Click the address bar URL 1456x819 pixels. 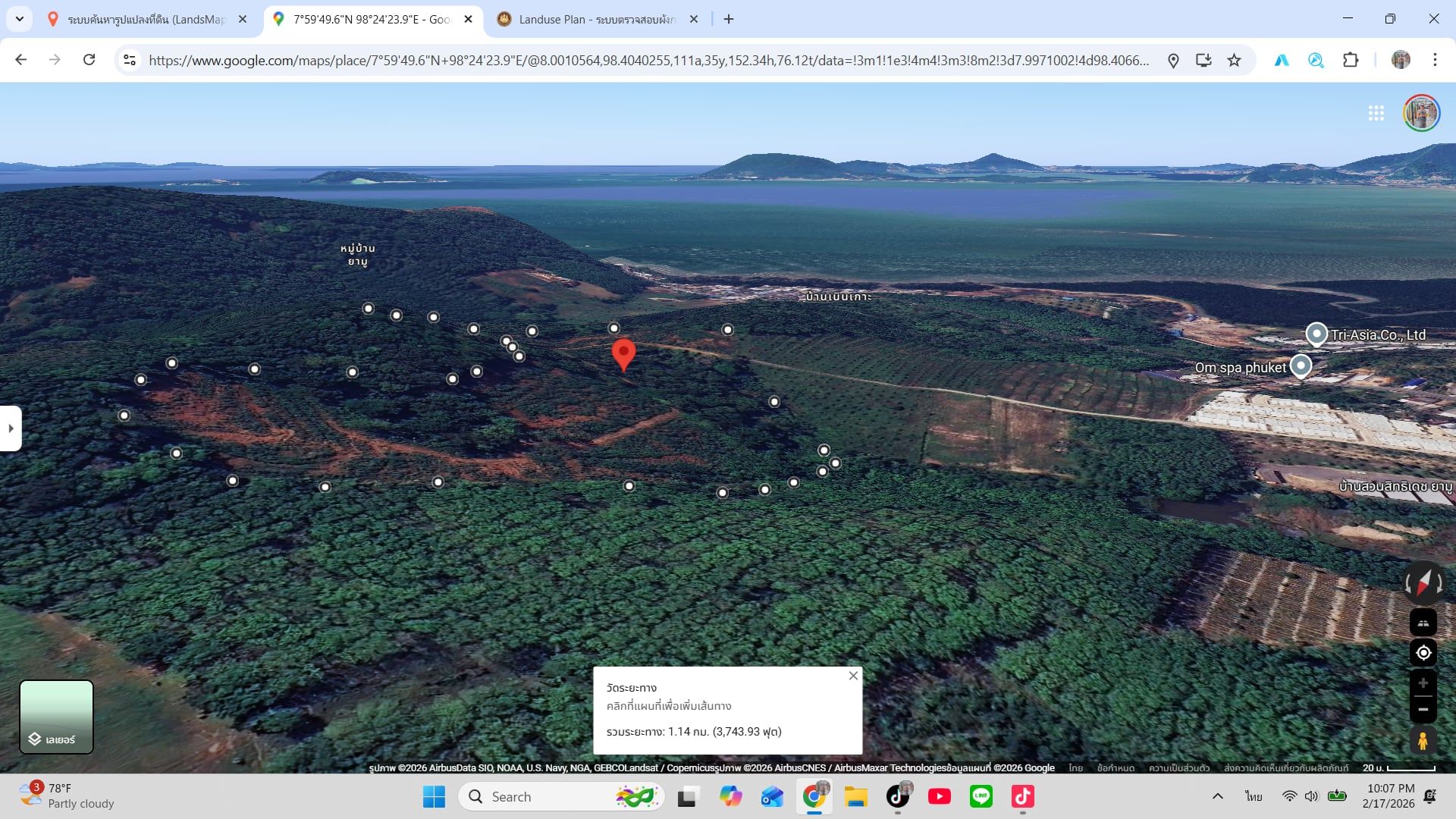[648, 61]
